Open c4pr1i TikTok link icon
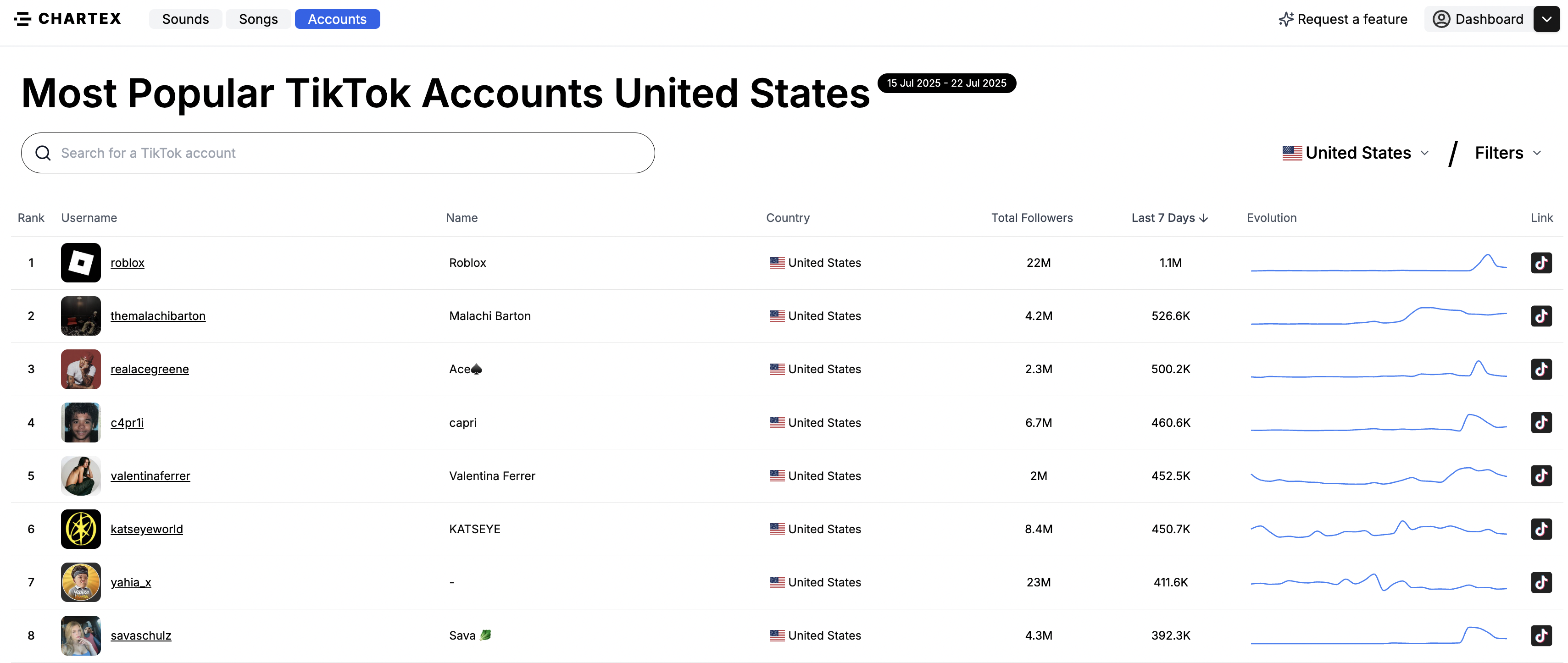This screenshot has width=1568, height=663. pos(1540,422)
